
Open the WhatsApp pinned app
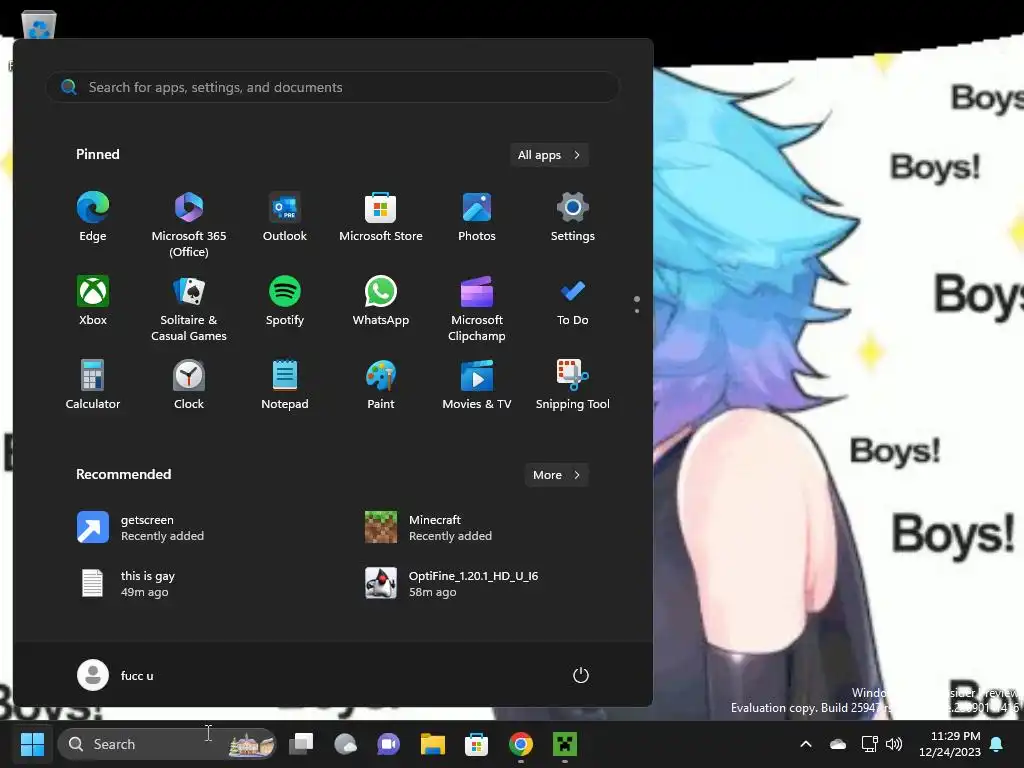click(381, 301)
